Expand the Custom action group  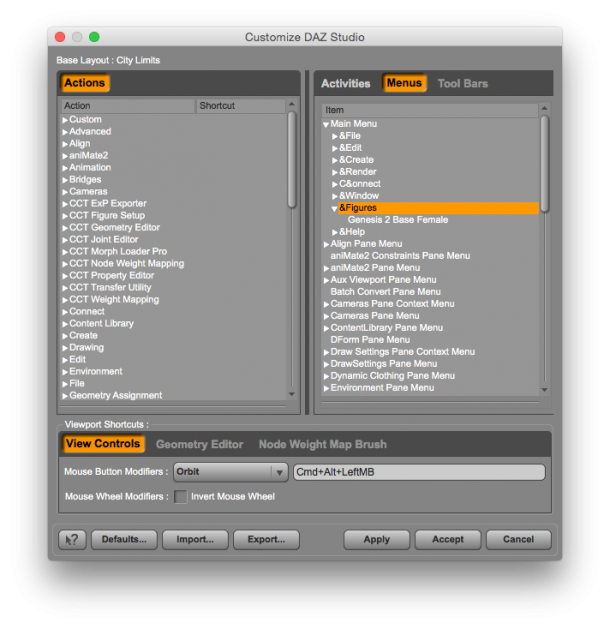click(x=65, y=120)
